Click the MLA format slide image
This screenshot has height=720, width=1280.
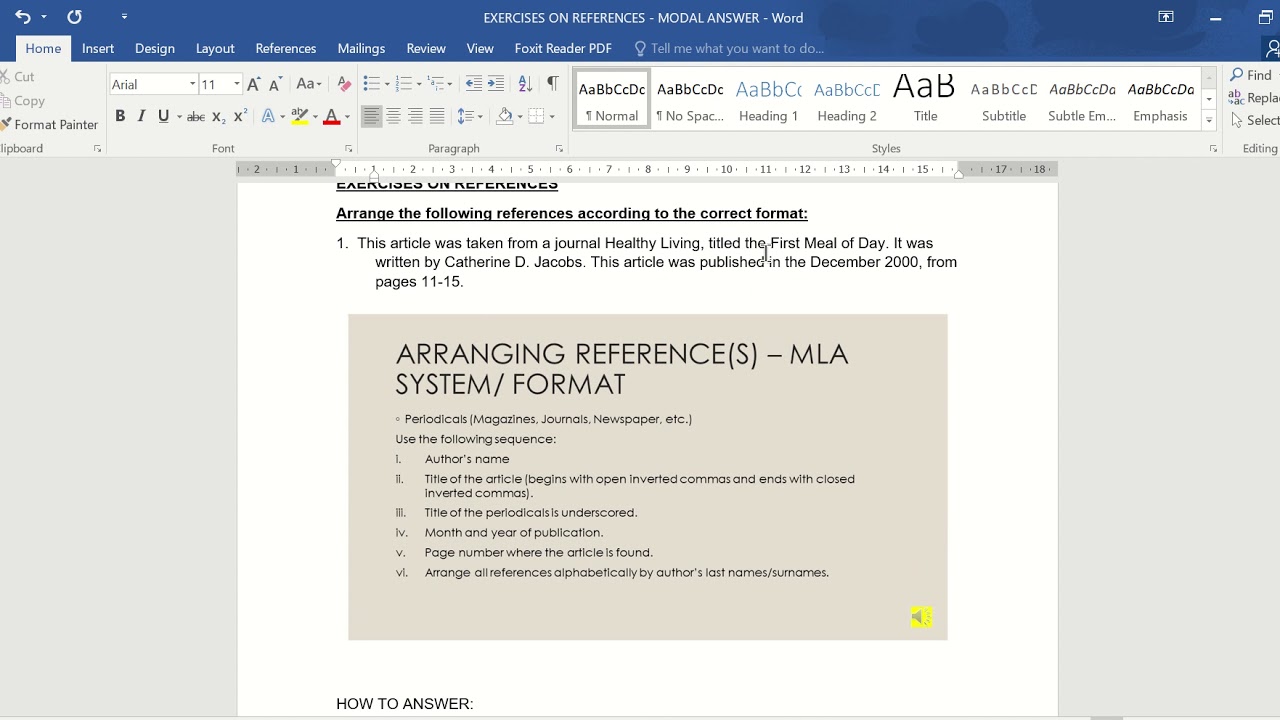[x=648, y=477]
